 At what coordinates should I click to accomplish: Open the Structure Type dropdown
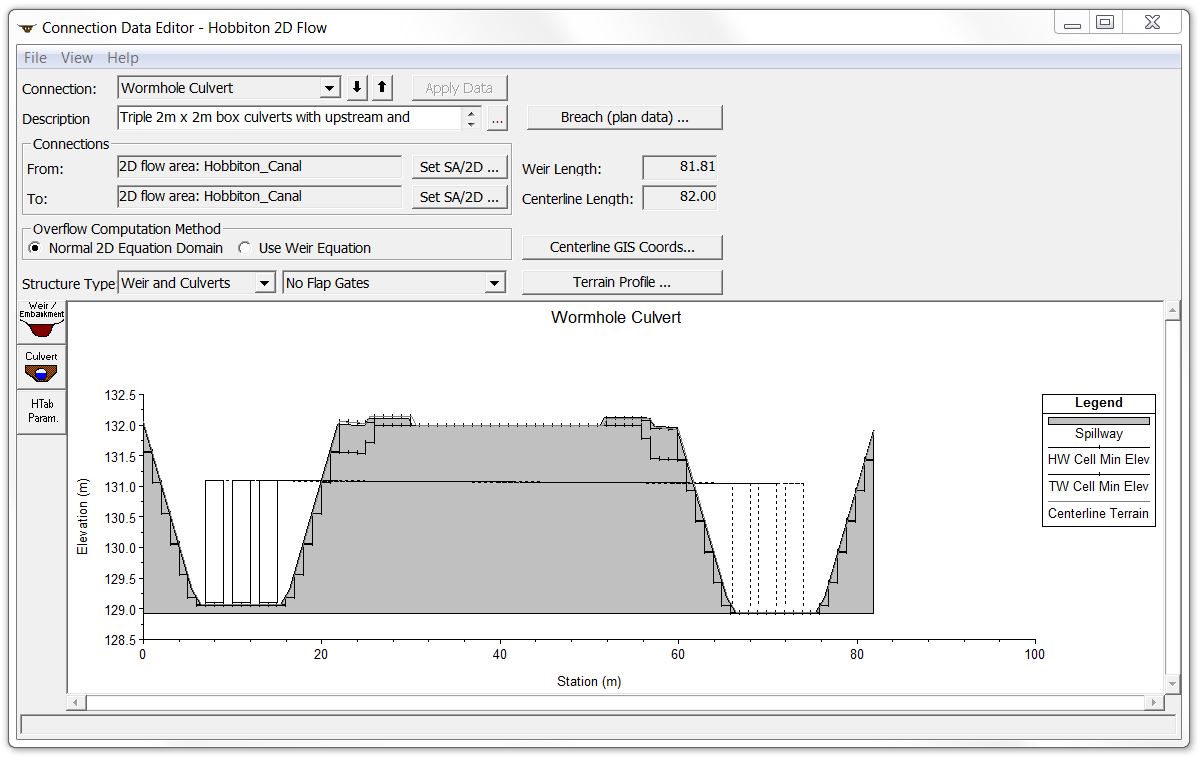264,284
